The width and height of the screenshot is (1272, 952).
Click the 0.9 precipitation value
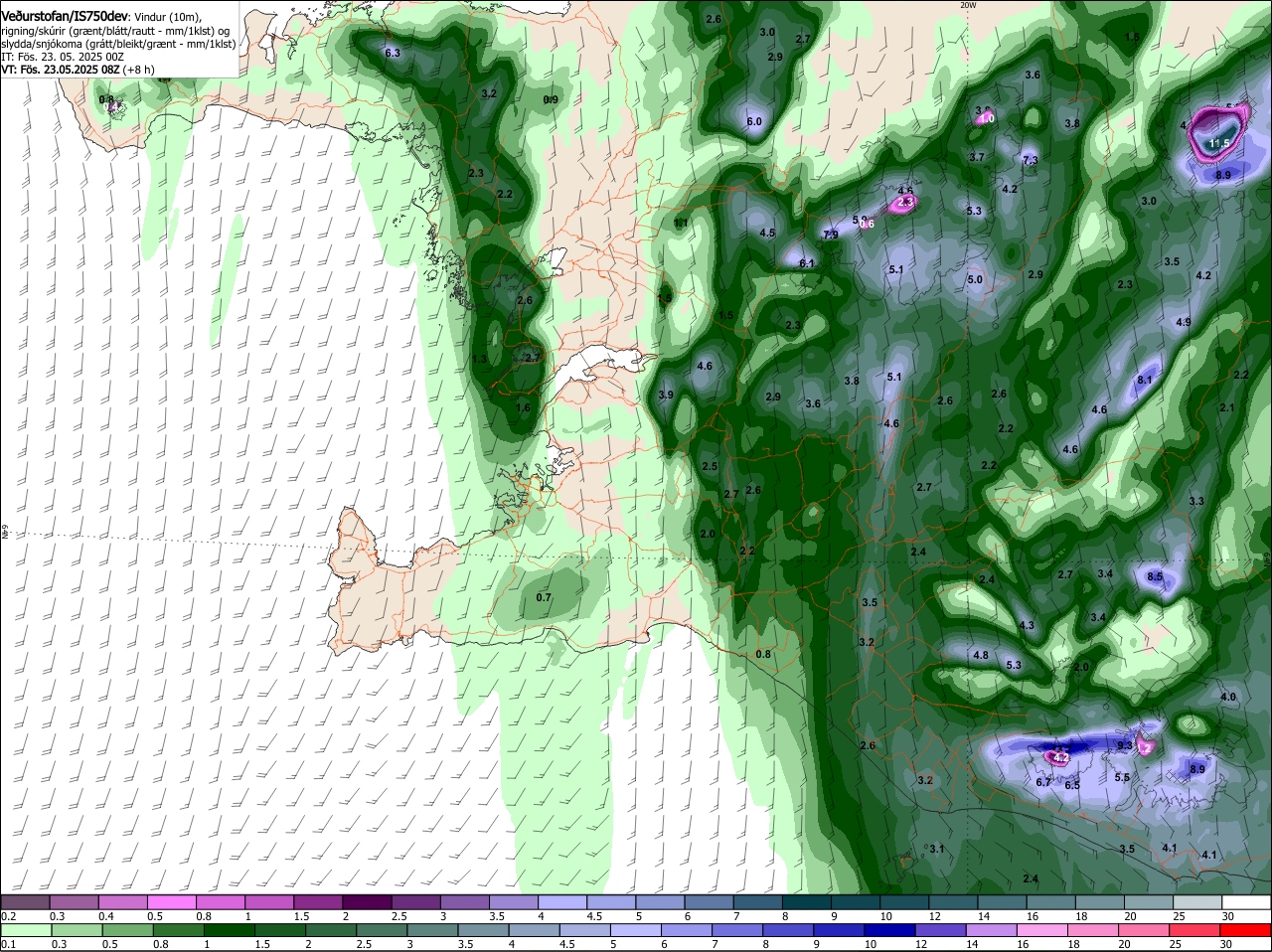point(551,99)
